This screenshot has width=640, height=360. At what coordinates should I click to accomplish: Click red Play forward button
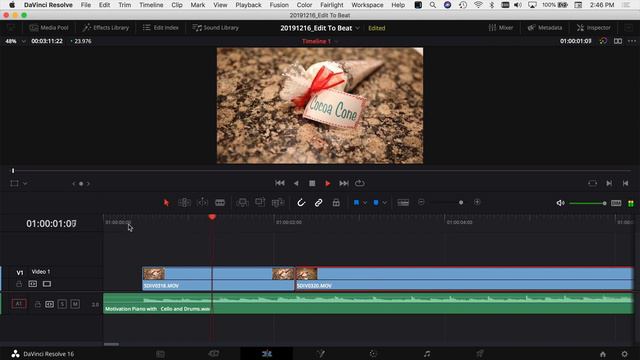tap(328, 184)
